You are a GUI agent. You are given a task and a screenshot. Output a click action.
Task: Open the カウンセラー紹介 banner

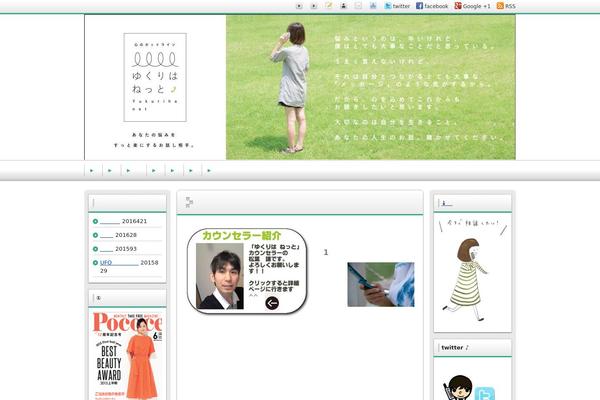coord(247,271)
